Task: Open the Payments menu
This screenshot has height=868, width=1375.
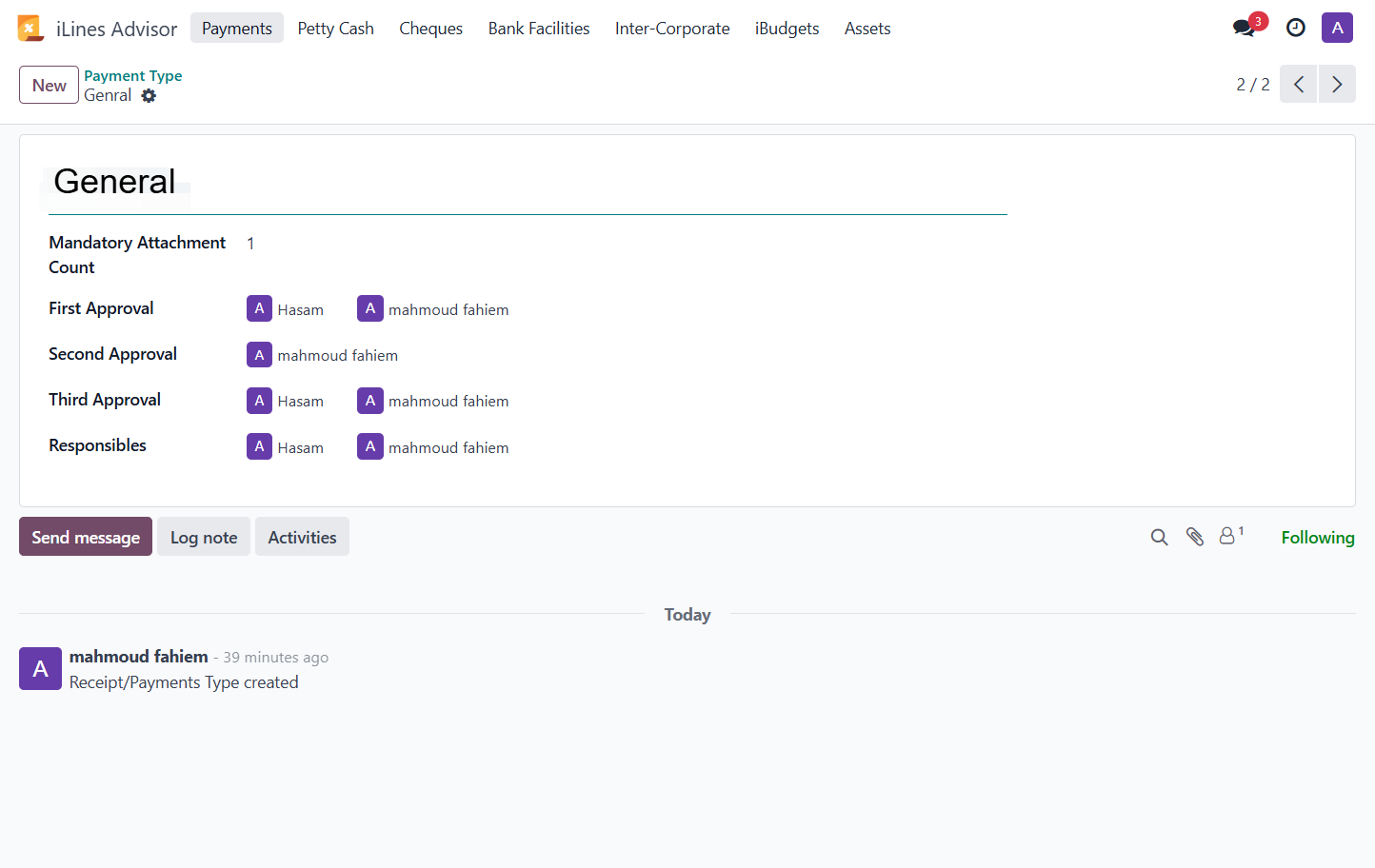Action: [237, 28]
